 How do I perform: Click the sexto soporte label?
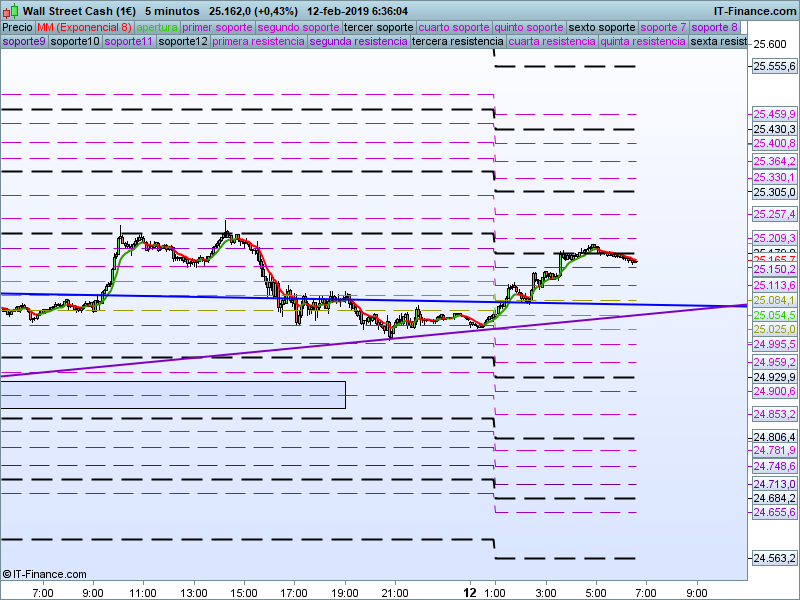click(602, 28)
